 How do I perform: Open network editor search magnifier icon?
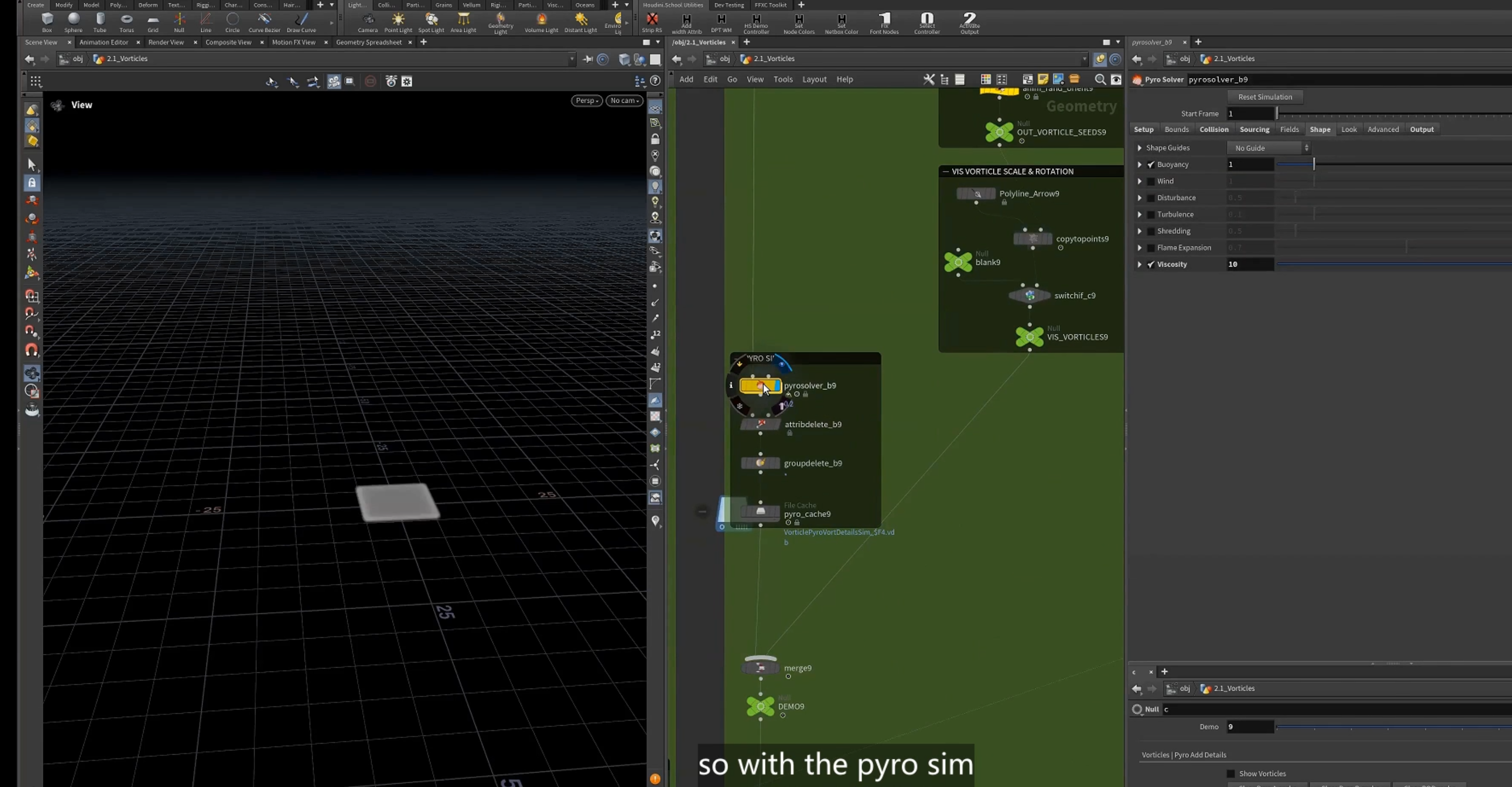tap(1100, 79)
